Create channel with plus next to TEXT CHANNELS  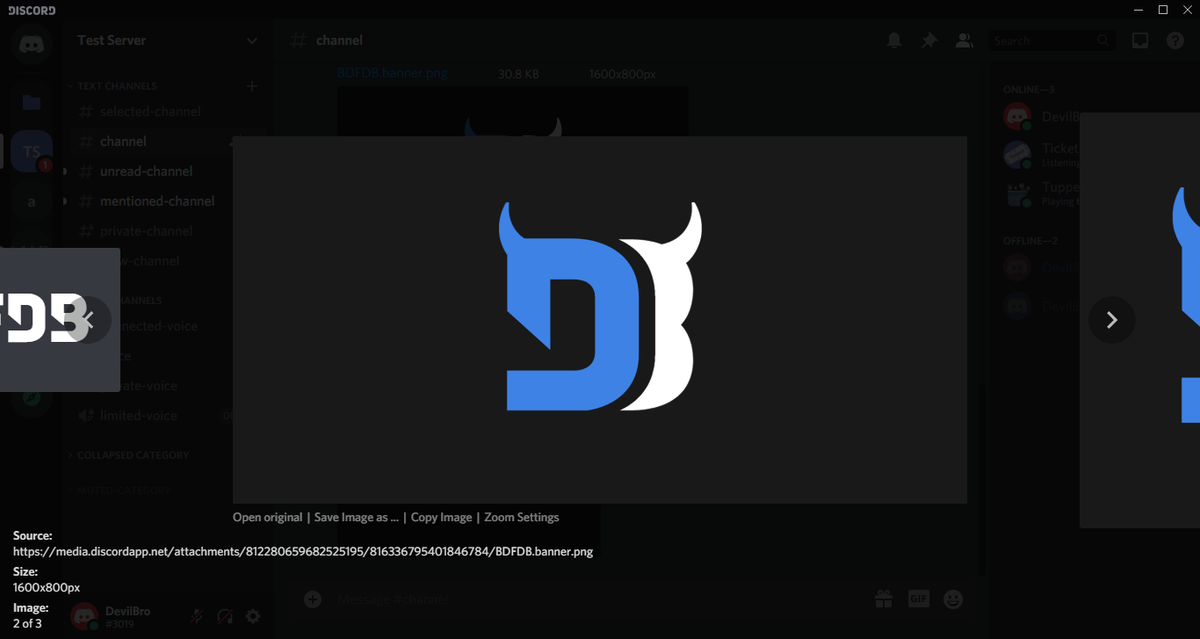point(252,86)
